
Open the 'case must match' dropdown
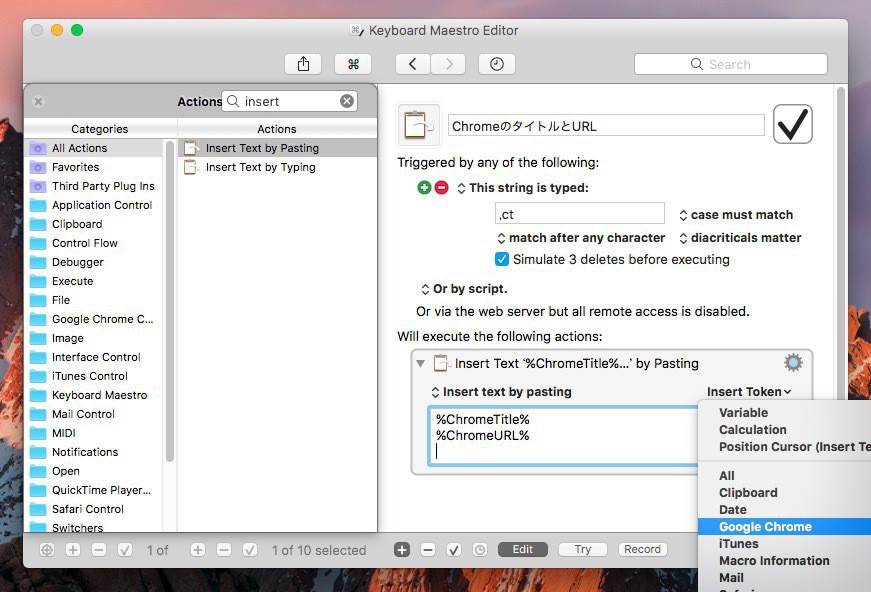735,215
